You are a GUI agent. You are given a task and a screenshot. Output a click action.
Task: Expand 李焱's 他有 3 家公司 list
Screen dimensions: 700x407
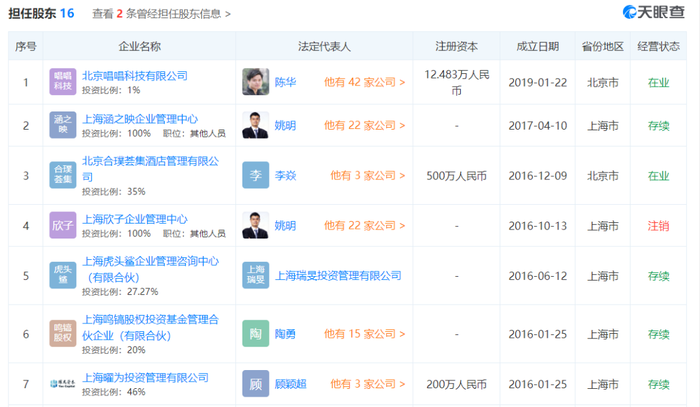[367, 175]
